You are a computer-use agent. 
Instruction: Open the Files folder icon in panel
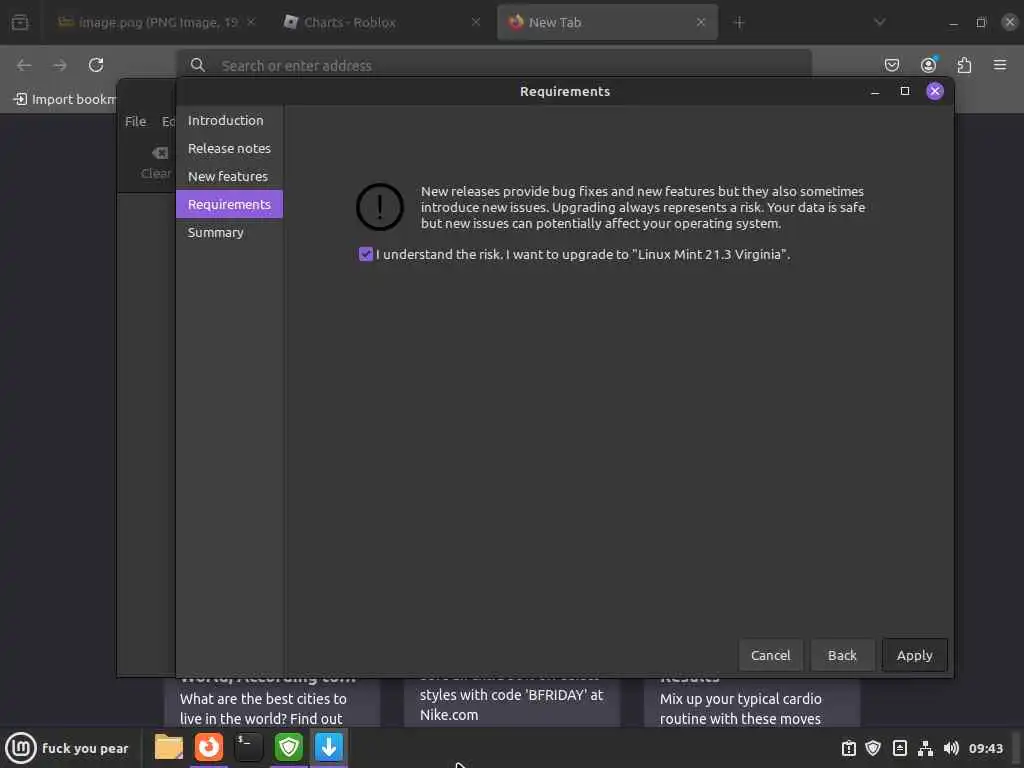click(x=168, y=747)
